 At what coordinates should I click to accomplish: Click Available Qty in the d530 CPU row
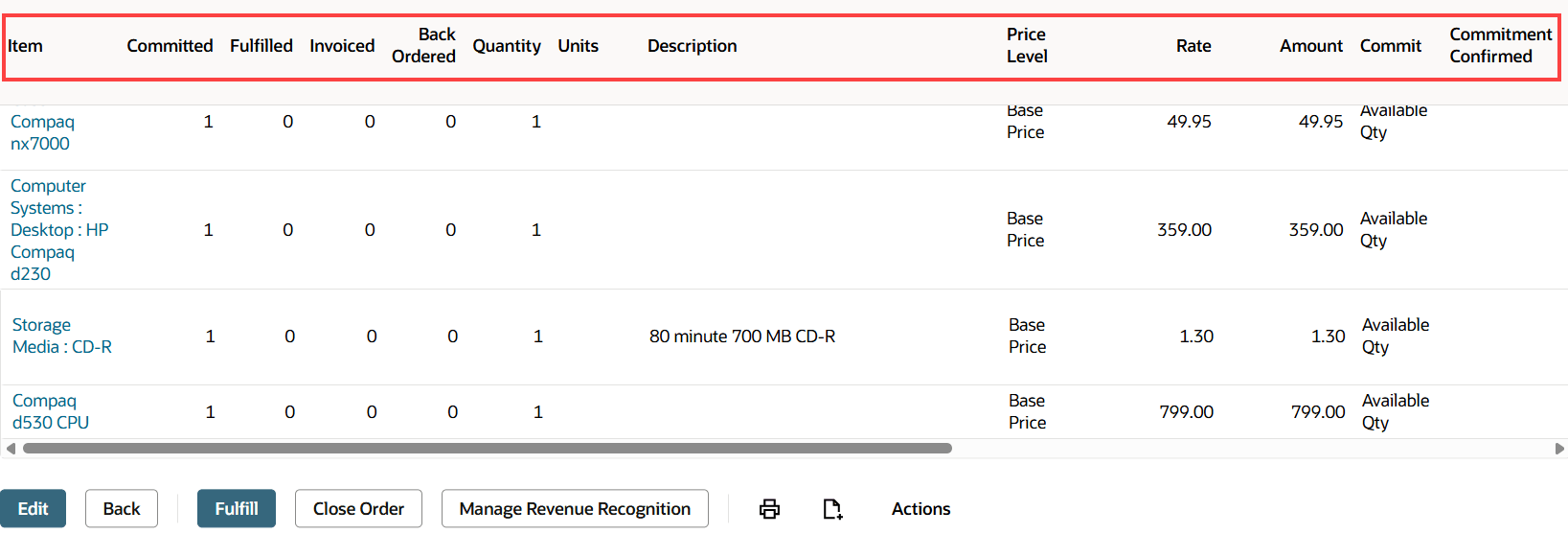point(1396,412)
